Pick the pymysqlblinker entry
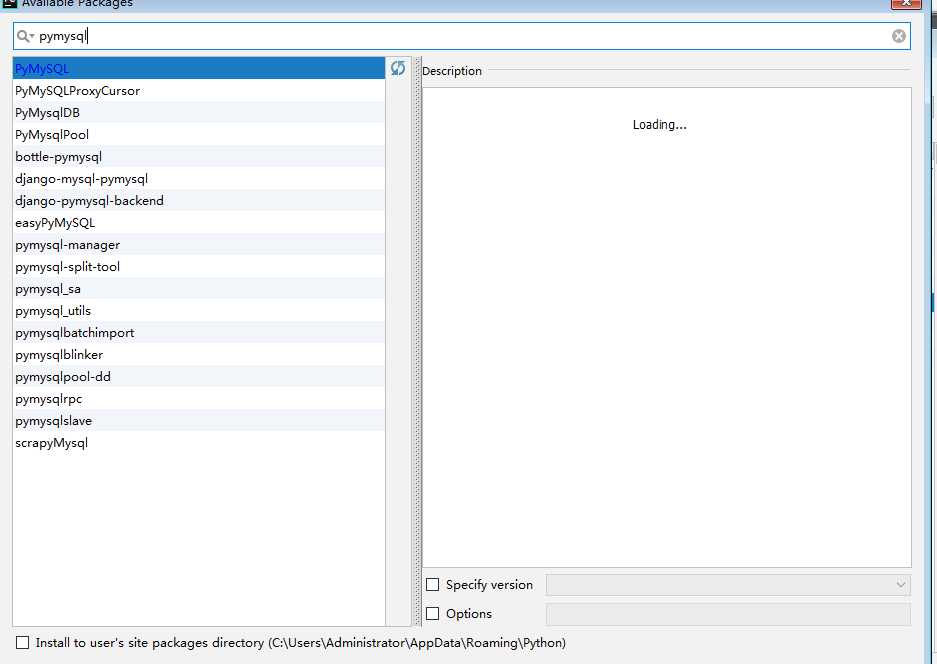The width and height of the screenshot is (937, 664). click(x=198, y=354)
